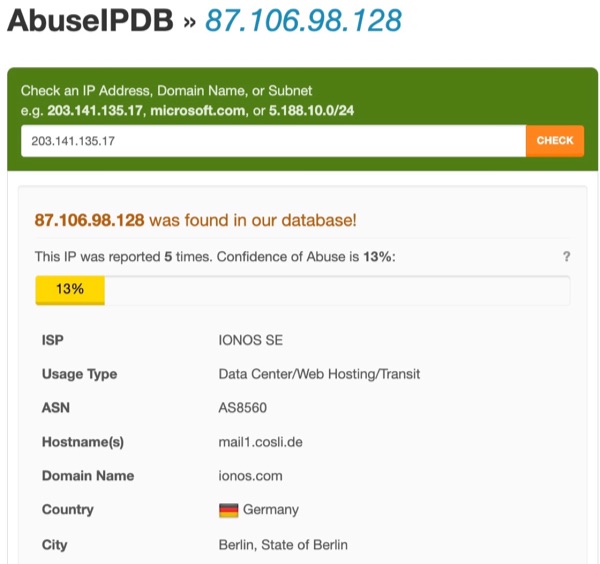Click the Usage Type value text

319,374
